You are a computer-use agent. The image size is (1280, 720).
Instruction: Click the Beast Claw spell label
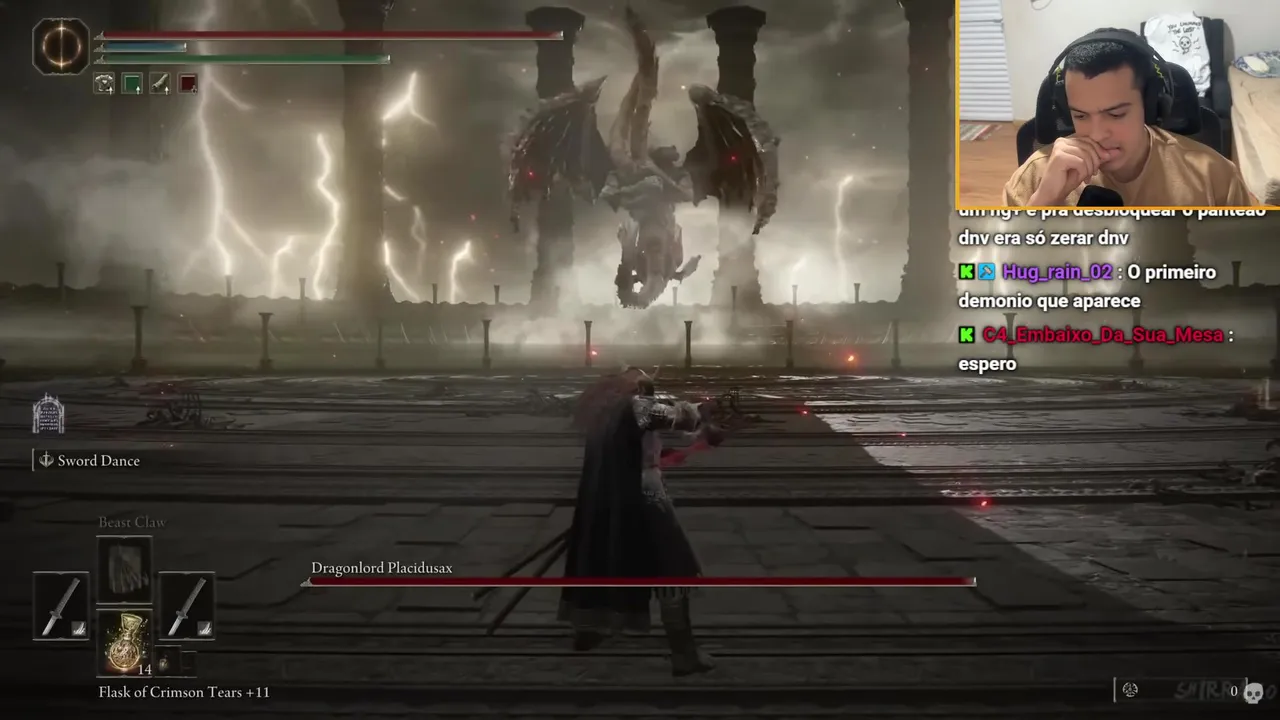132,522
